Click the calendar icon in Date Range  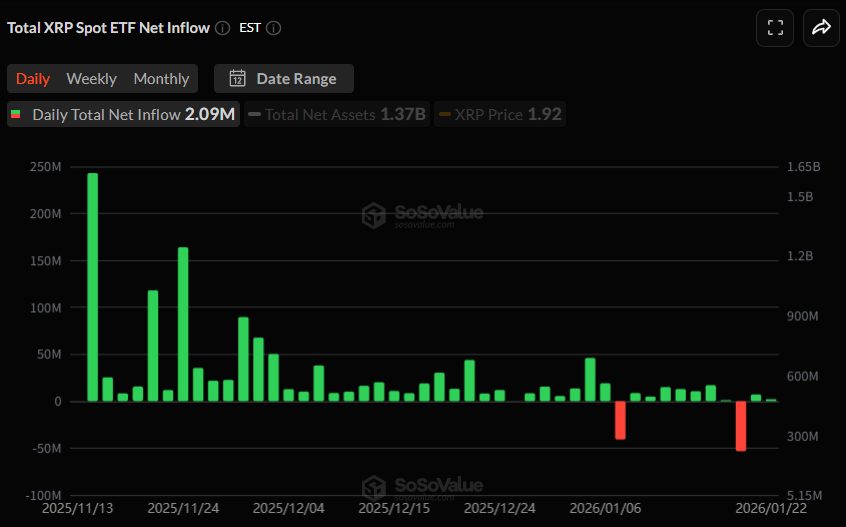tap(238, 79)
